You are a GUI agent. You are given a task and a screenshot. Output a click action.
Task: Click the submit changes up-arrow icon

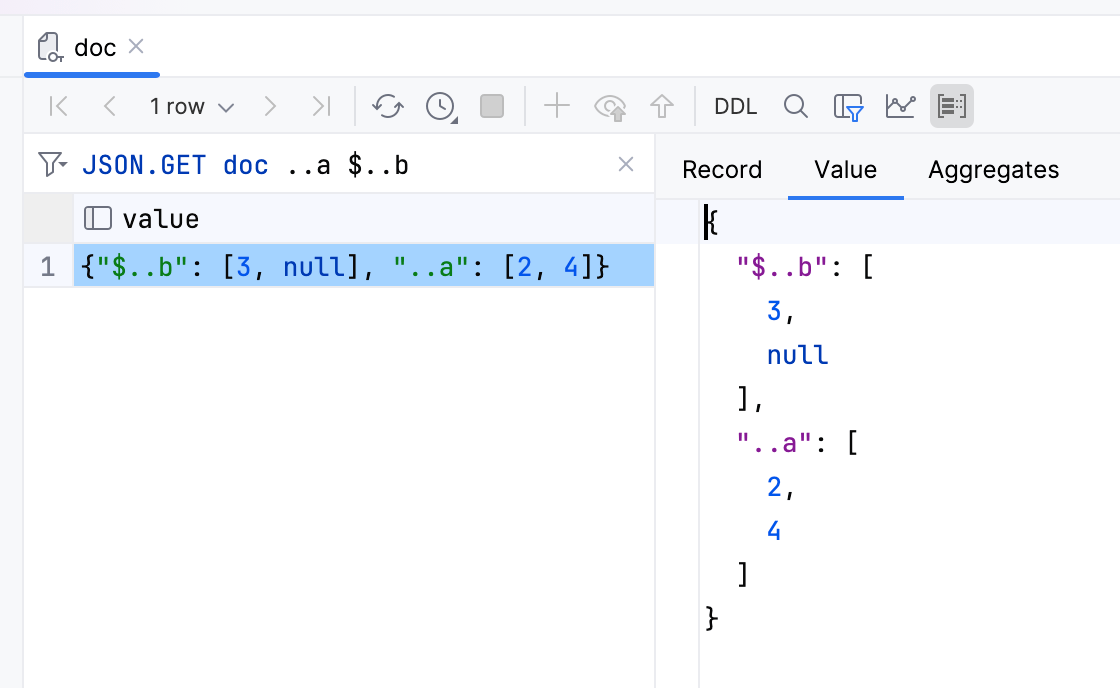[x=661, y=106]
